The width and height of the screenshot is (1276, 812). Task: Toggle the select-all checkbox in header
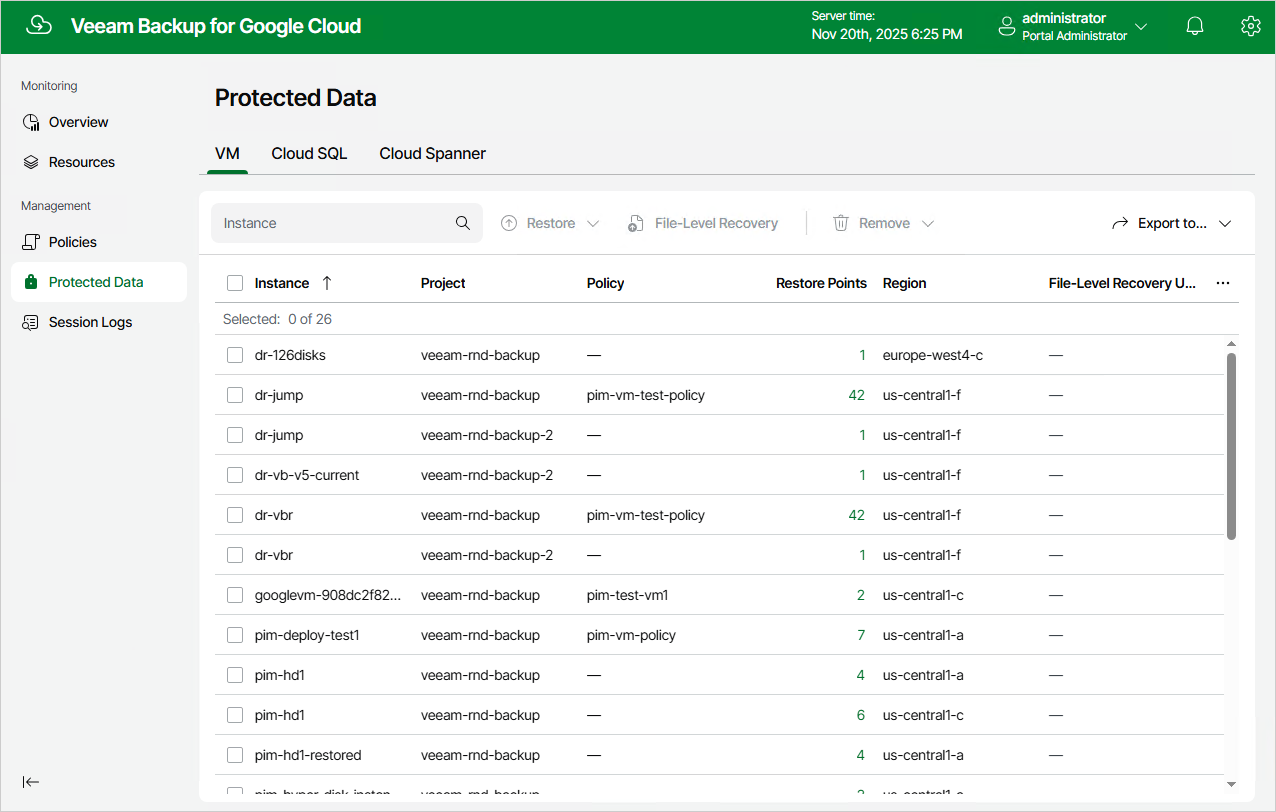pos(235,283)
